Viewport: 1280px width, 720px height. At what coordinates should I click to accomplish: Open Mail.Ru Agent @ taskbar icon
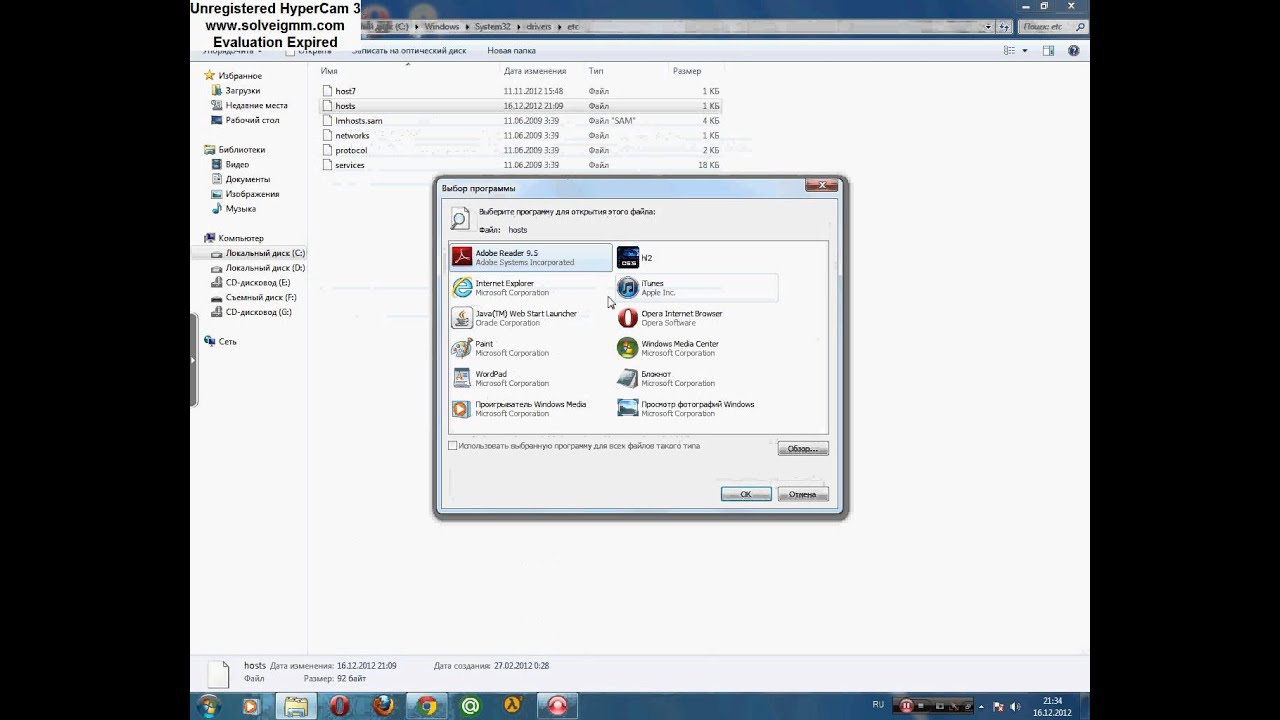(x=470, y=706)
